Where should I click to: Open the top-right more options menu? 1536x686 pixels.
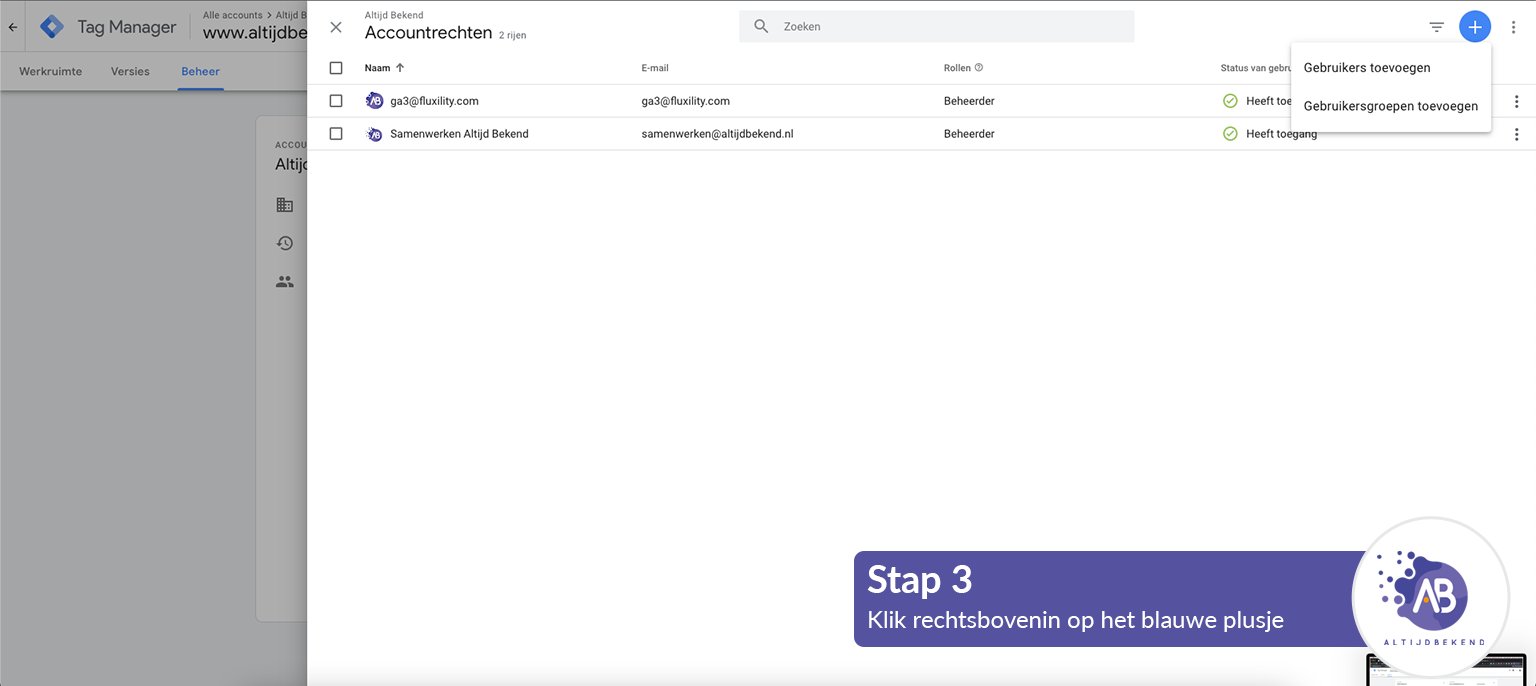[1513, 27]
